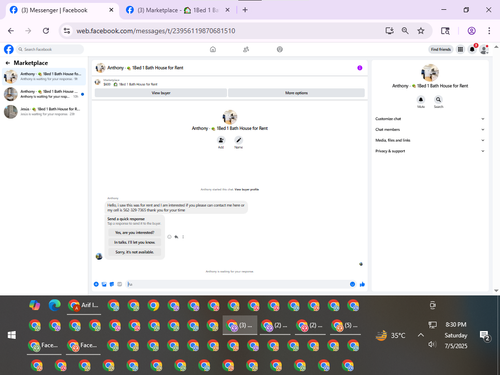Send quick response 'Sorry, it's not available.'
The image size is (500, 375).
pos(135,252)
